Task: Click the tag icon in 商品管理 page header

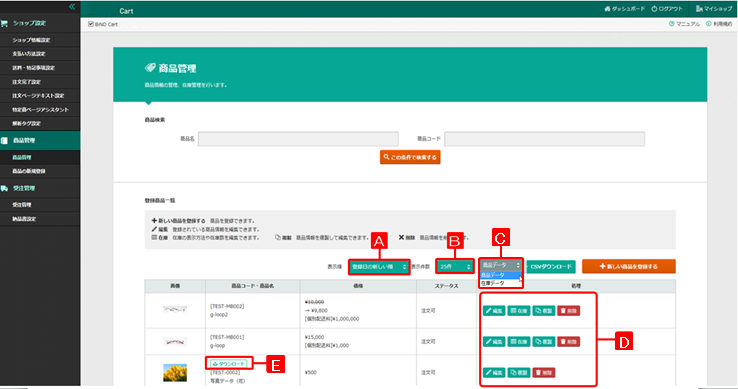Action: click(x=150, y=68)
